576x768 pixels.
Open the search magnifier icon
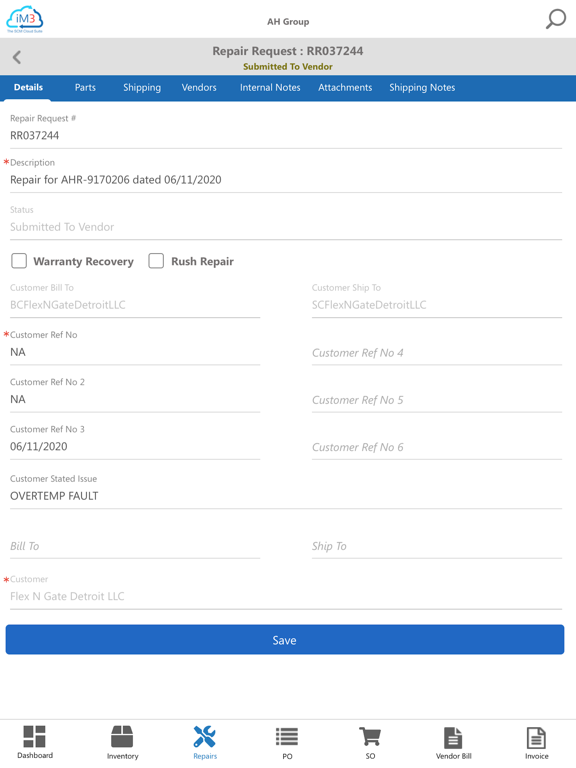pyautogui.click(x=556, y=19)
